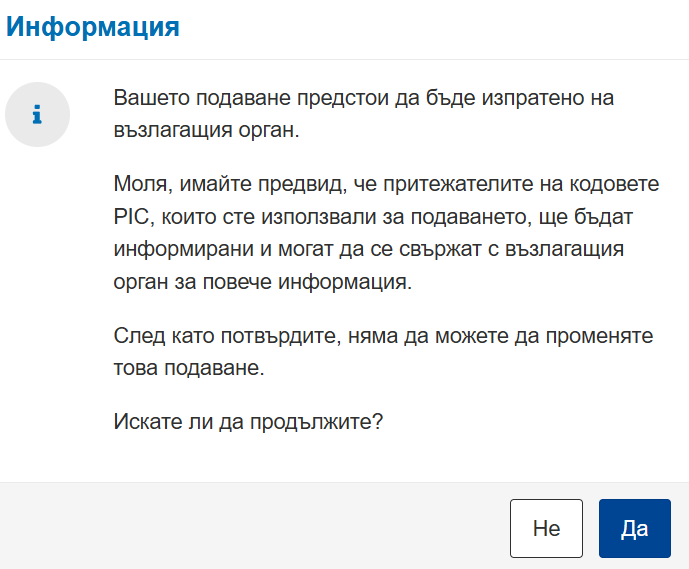Click the Информация dialog title
Image resolution: width=689 pixels, height=569 pixels.
tap(93, 27)
